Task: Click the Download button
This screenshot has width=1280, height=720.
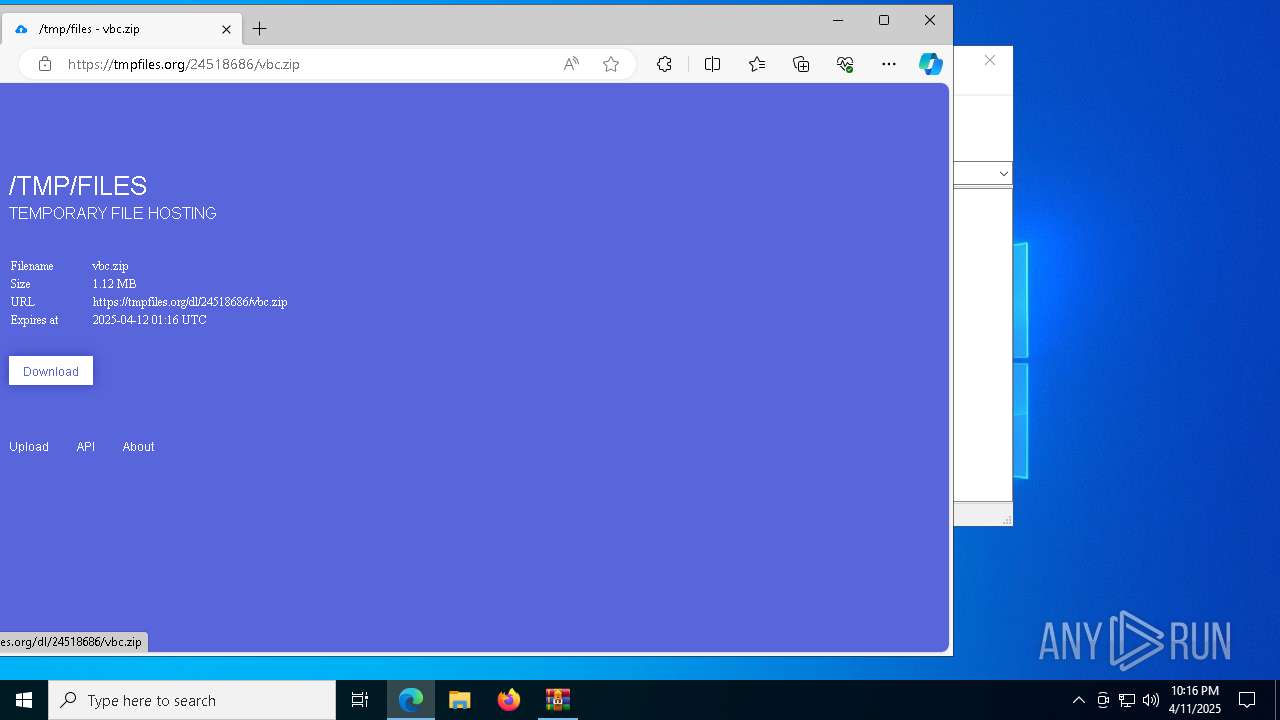Action: pyautogui.click(x=51, y=371)
